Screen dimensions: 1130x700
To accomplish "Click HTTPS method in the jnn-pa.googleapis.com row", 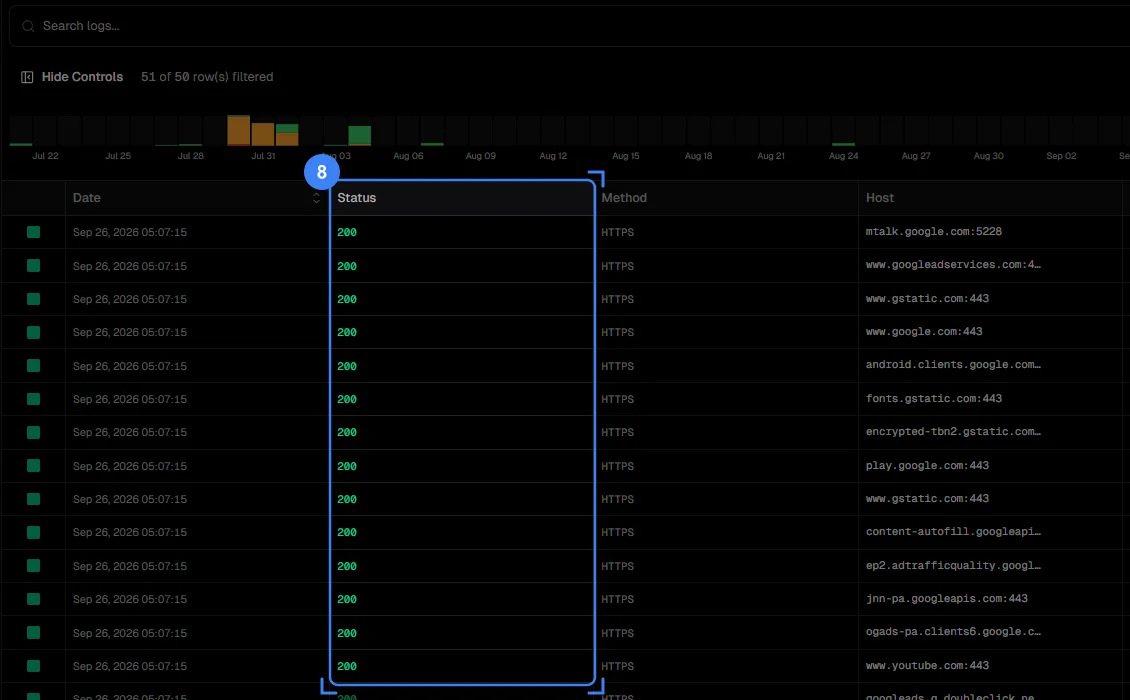I will (x=618, y=599).
